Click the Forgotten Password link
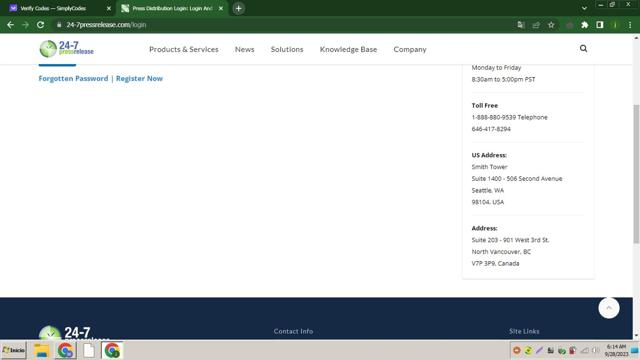Image resolution: width=640 pixels, height=360 pixels. click(x=73, y=78)
